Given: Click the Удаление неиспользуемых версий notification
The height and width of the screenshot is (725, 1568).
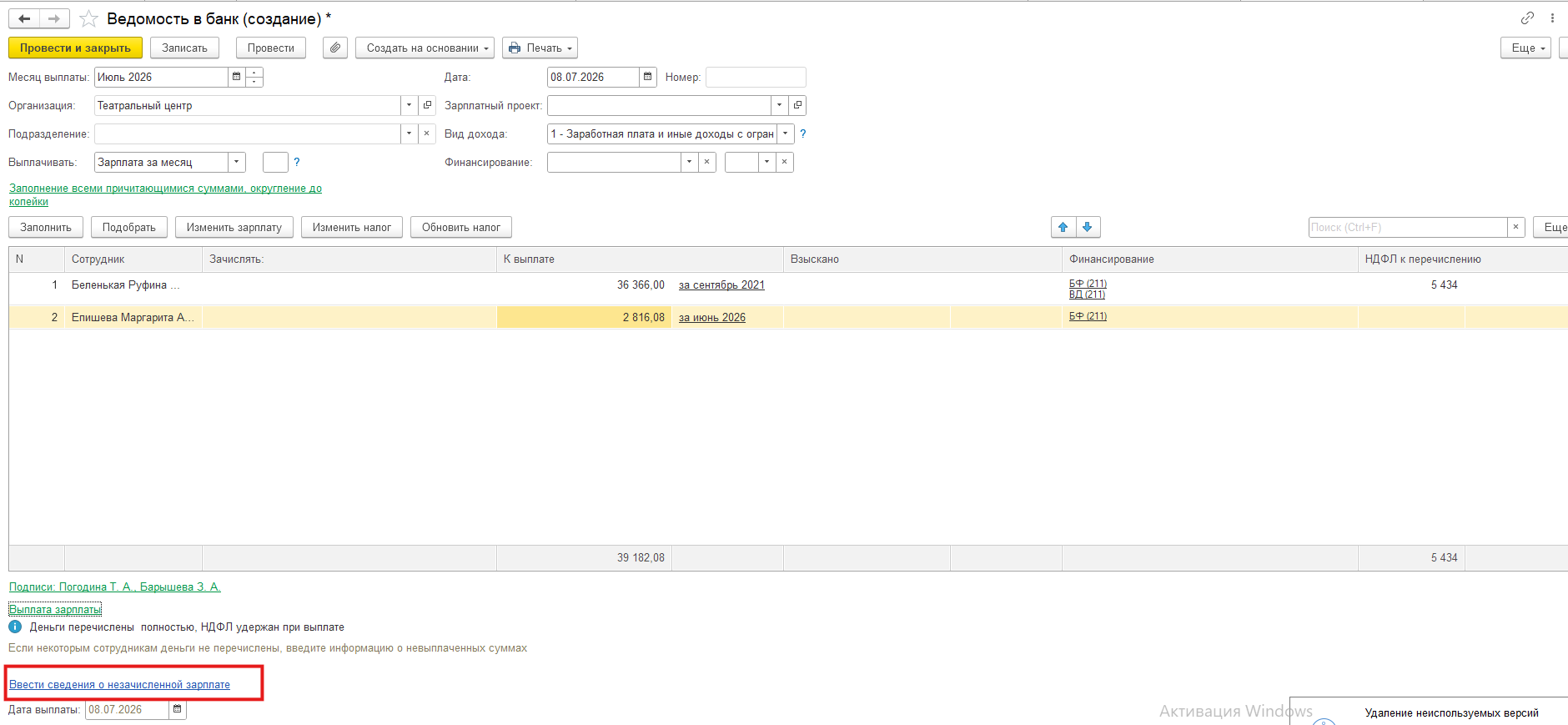Looking at the screenshot, I should coord(1451,712).
